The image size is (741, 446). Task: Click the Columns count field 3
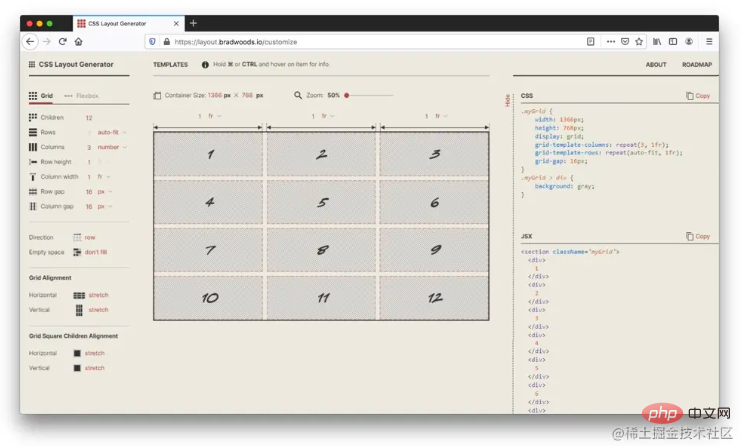coord(89,147)
